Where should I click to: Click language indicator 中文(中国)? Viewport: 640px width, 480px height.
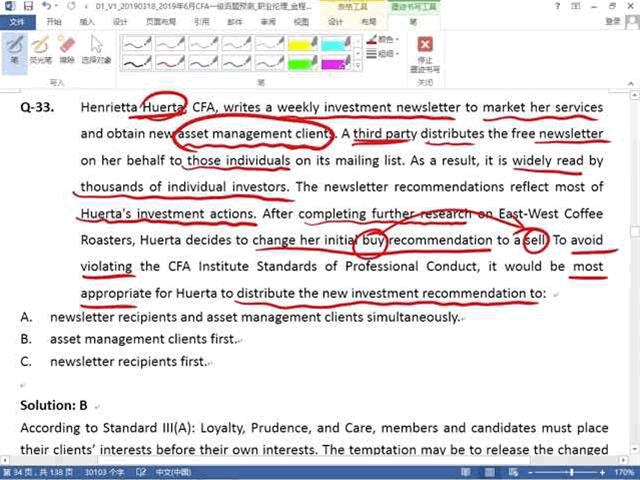point(173,473)
